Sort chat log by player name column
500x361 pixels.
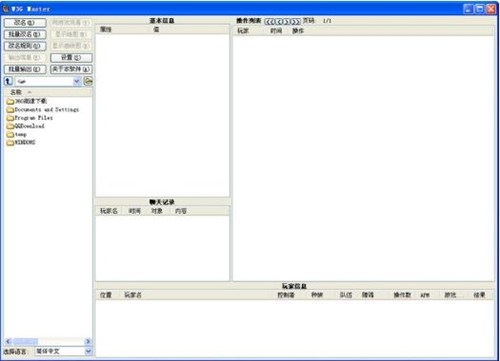click(x=109, y=211)
